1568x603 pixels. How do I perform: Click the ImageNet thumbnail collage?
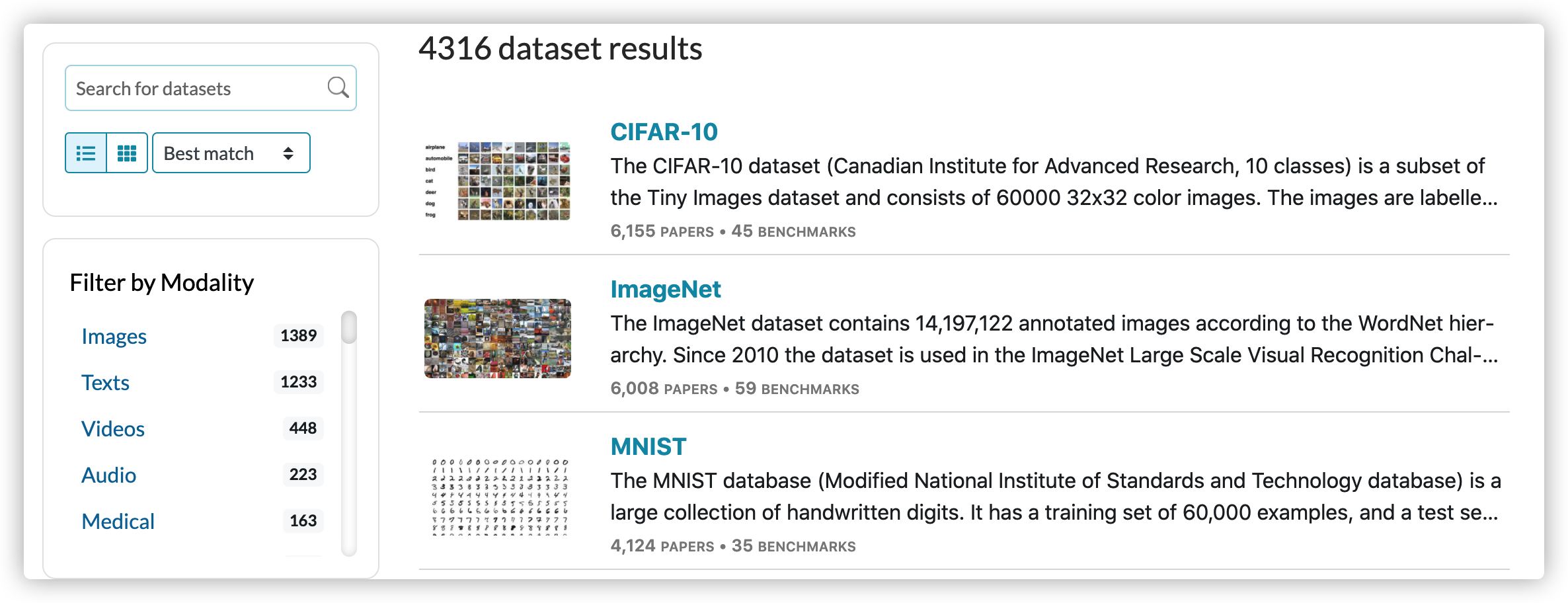click(x=497, y=339)
